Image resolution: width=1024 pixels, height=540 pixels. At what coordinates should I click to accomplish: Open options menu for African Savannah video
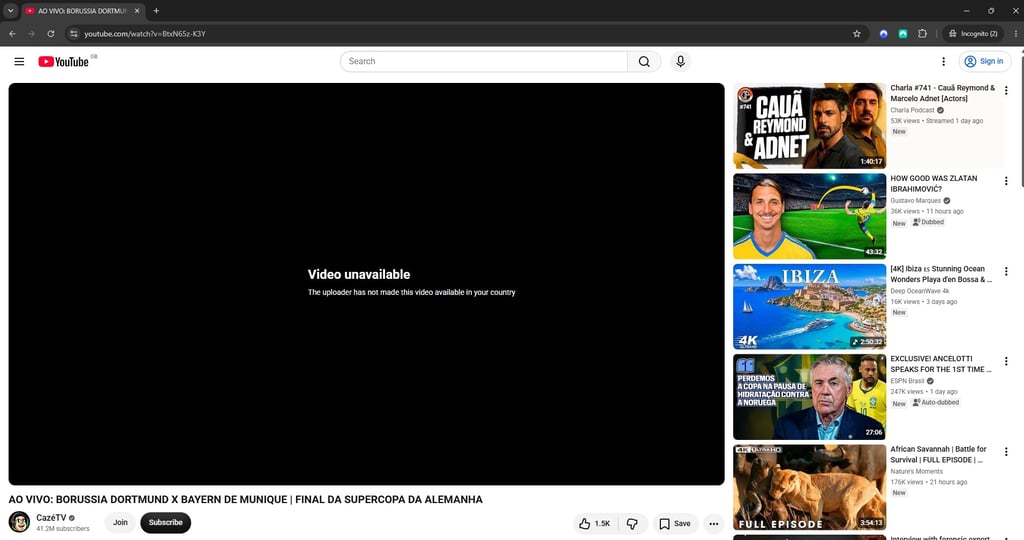(1006, 452)
